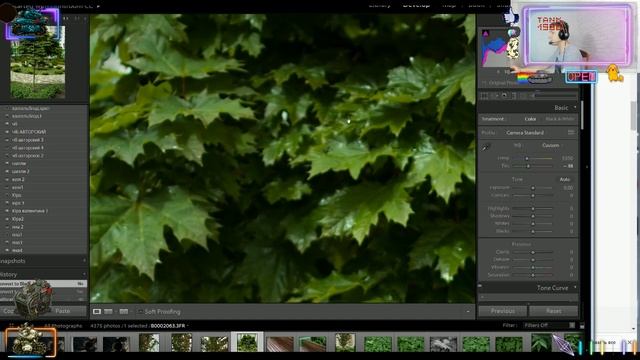Click the Temp value field
The height and width of the screenshot is (360, 640).
point(568,158)
